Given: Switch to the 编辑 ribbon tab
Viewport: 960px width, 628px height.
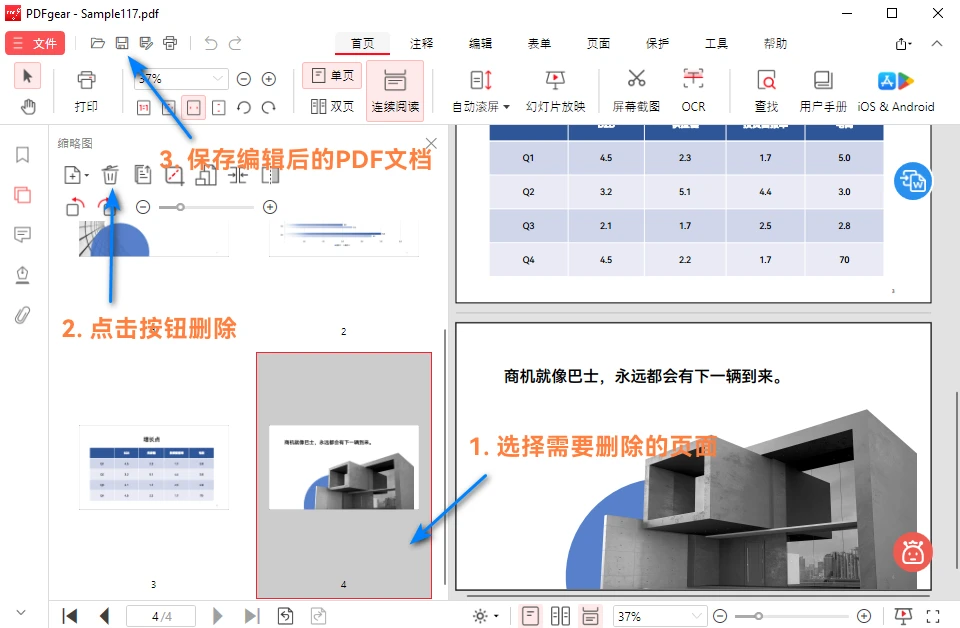Looking at the screenshot, I should click(479, 43).
